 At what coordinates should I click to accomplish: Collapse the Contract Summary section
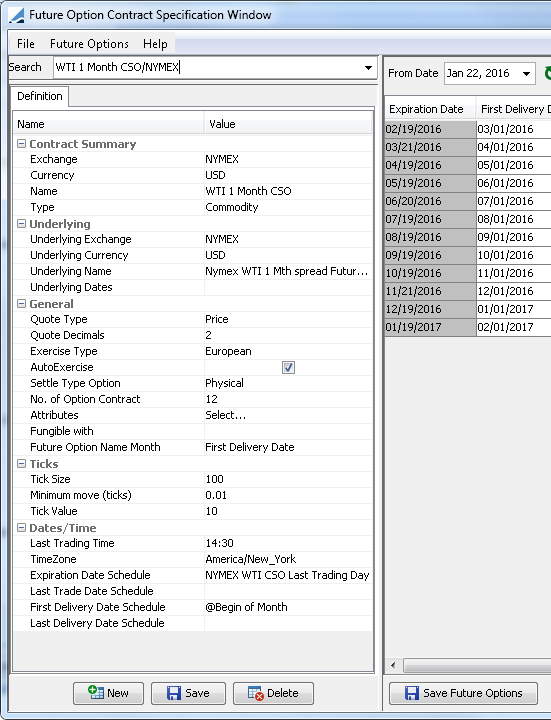point(21,144)
